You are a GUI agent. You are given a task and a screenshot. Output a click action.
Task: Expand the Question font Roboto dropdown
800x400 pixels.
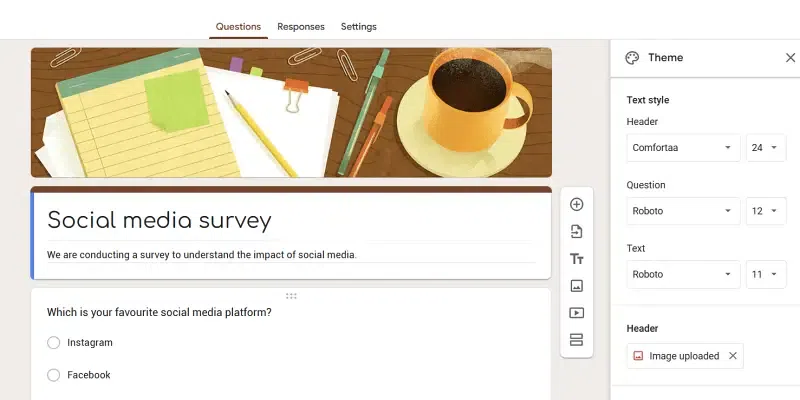(683, 211)
